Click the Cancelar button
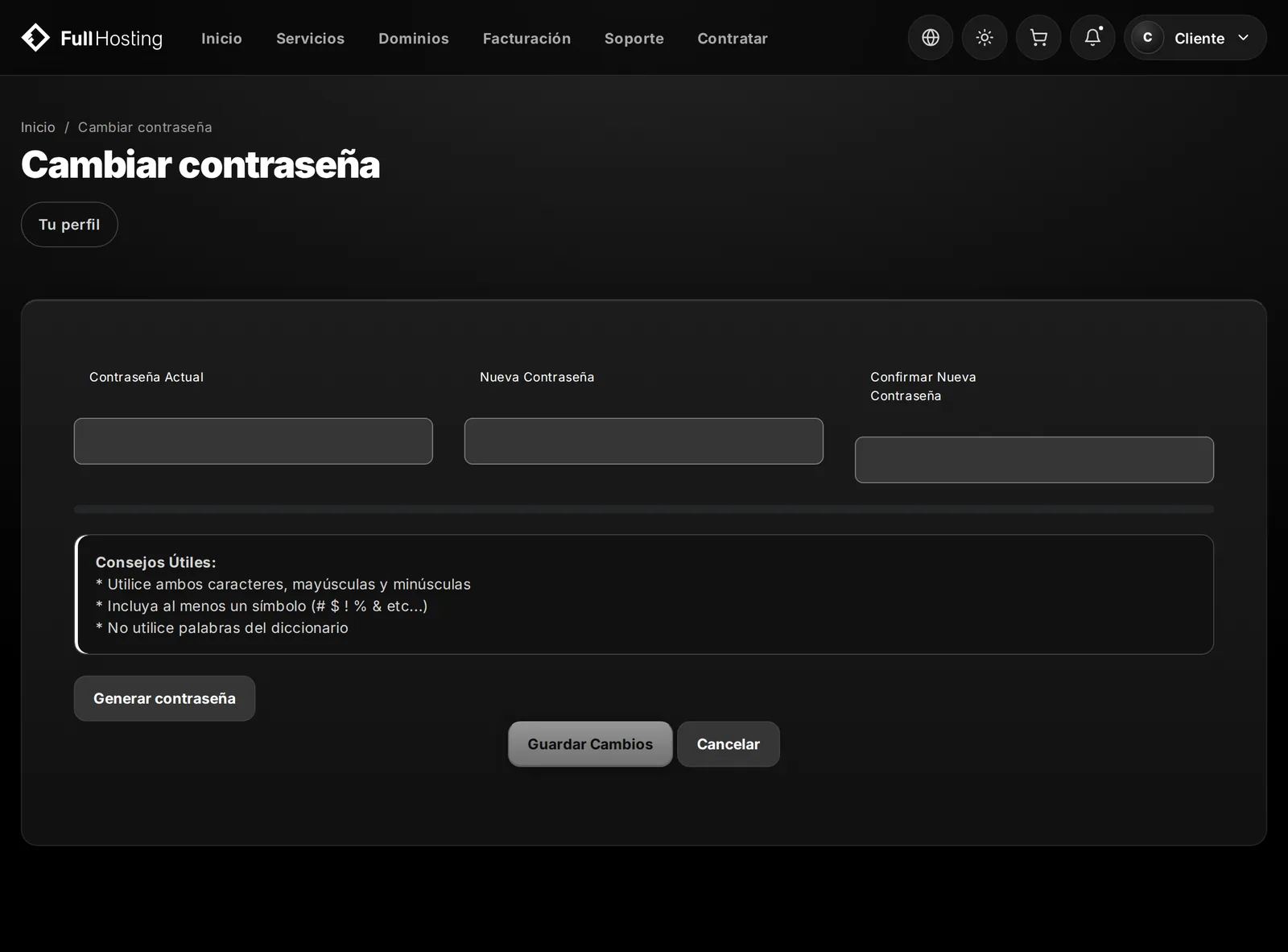1288x952 pixels. coord(729,744)
